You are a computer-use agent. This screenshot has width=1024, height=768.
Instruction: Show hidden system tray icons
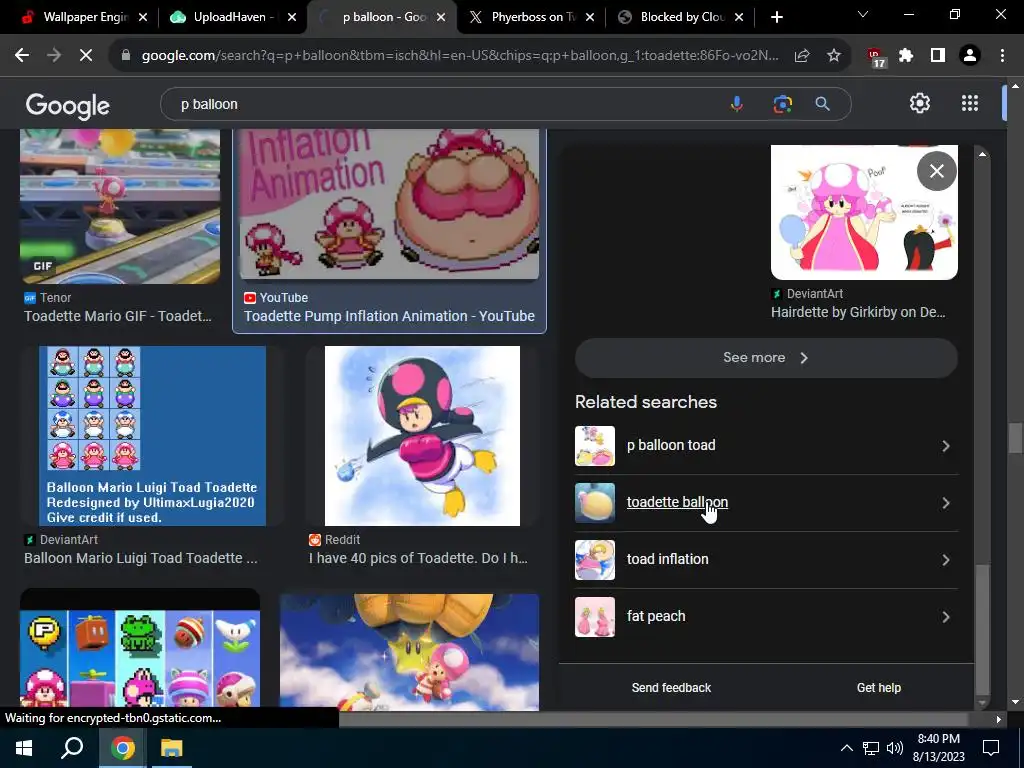(846, 748)
